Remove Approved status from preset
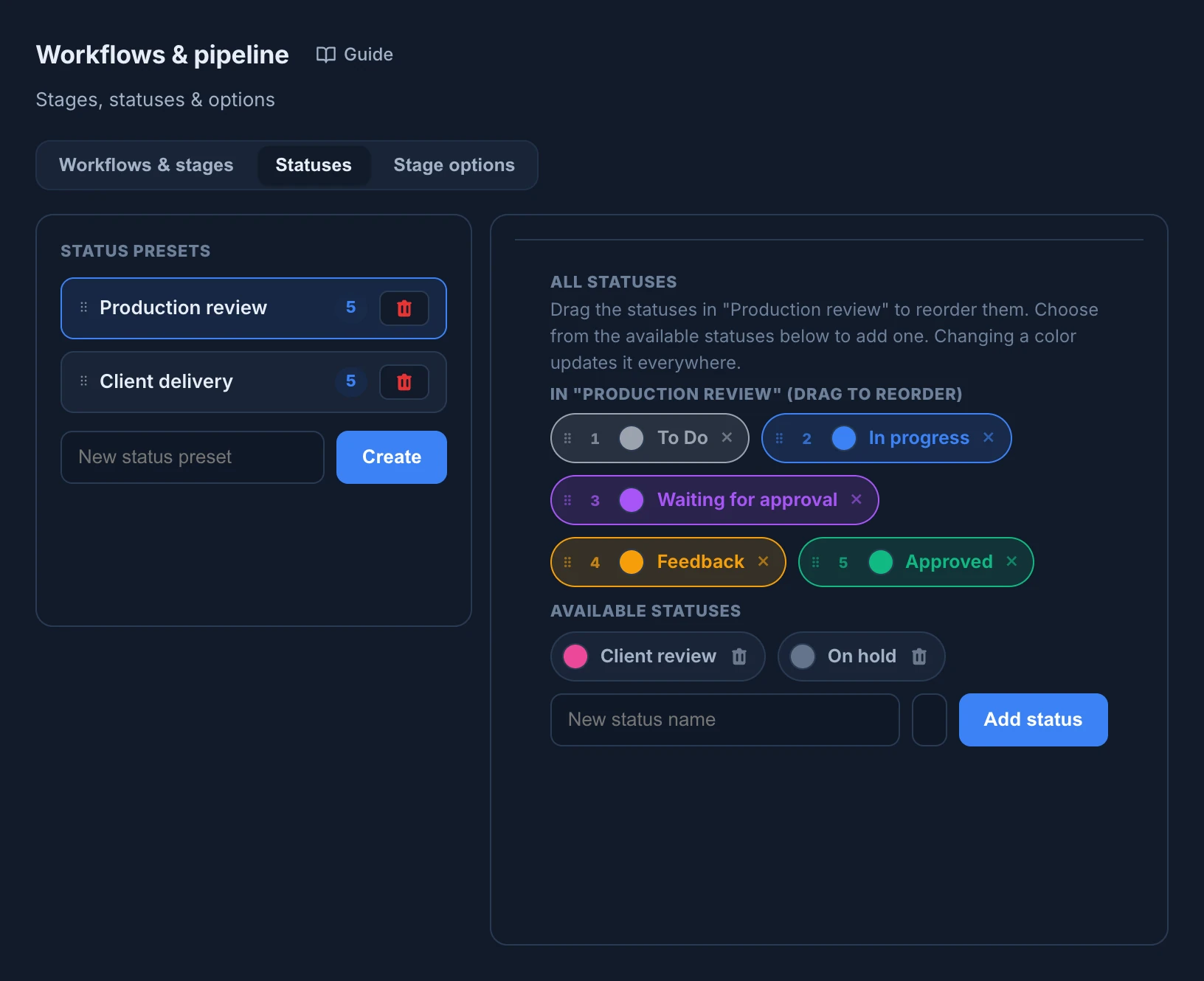The width and height of the screenshot is (1204, 981). point(1012,561)
